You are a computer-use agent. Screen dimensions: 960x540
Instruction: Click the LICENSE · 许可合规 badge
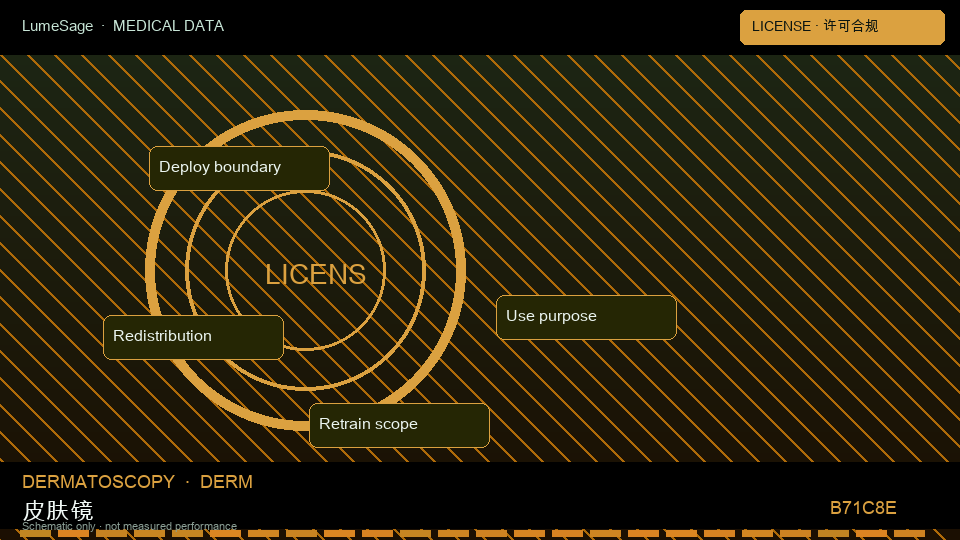(x=842, y=27)
